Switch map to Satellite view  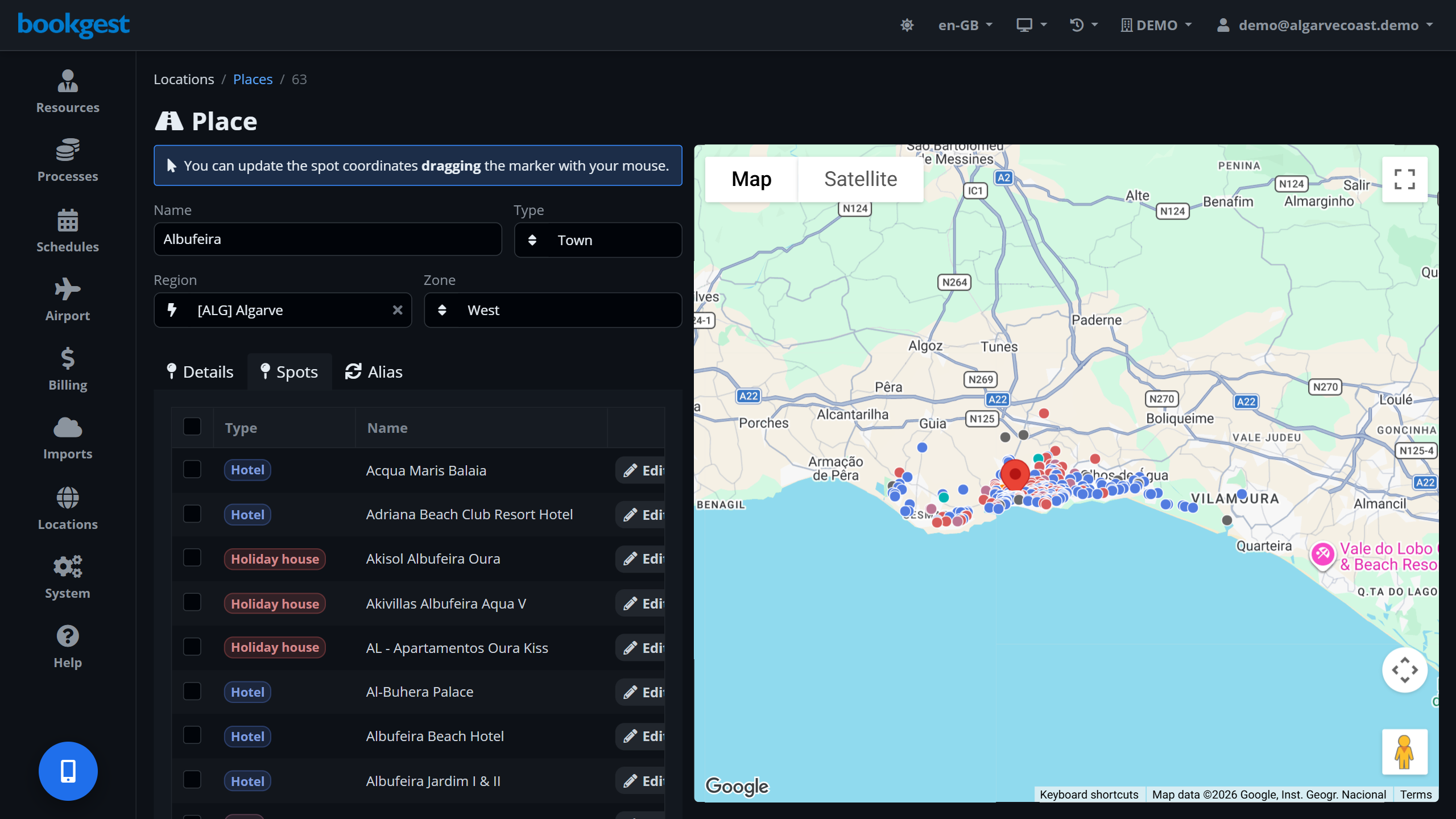[x=861, y=179]
